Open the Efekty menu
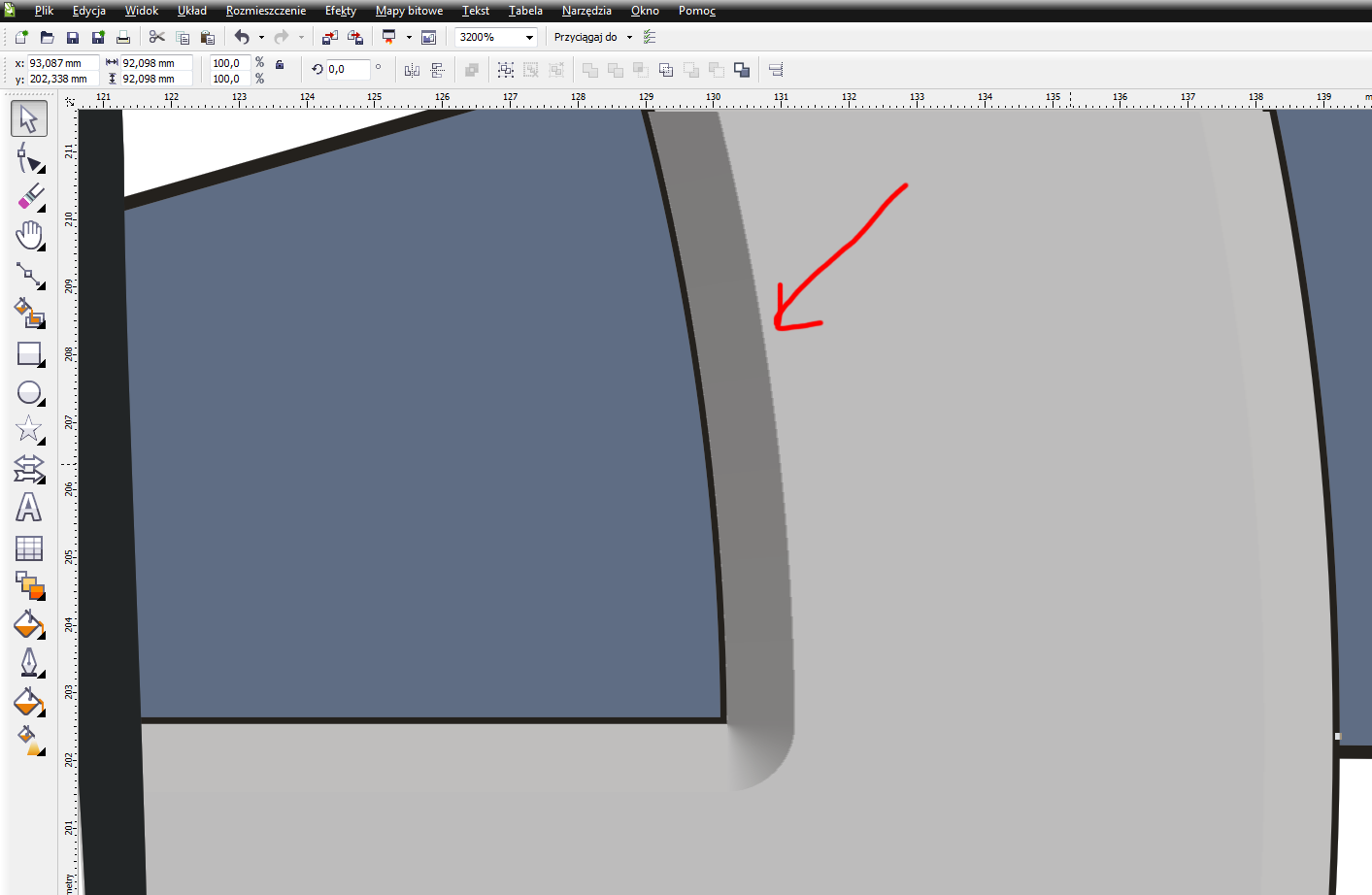1372x895 pixels. 340,11
